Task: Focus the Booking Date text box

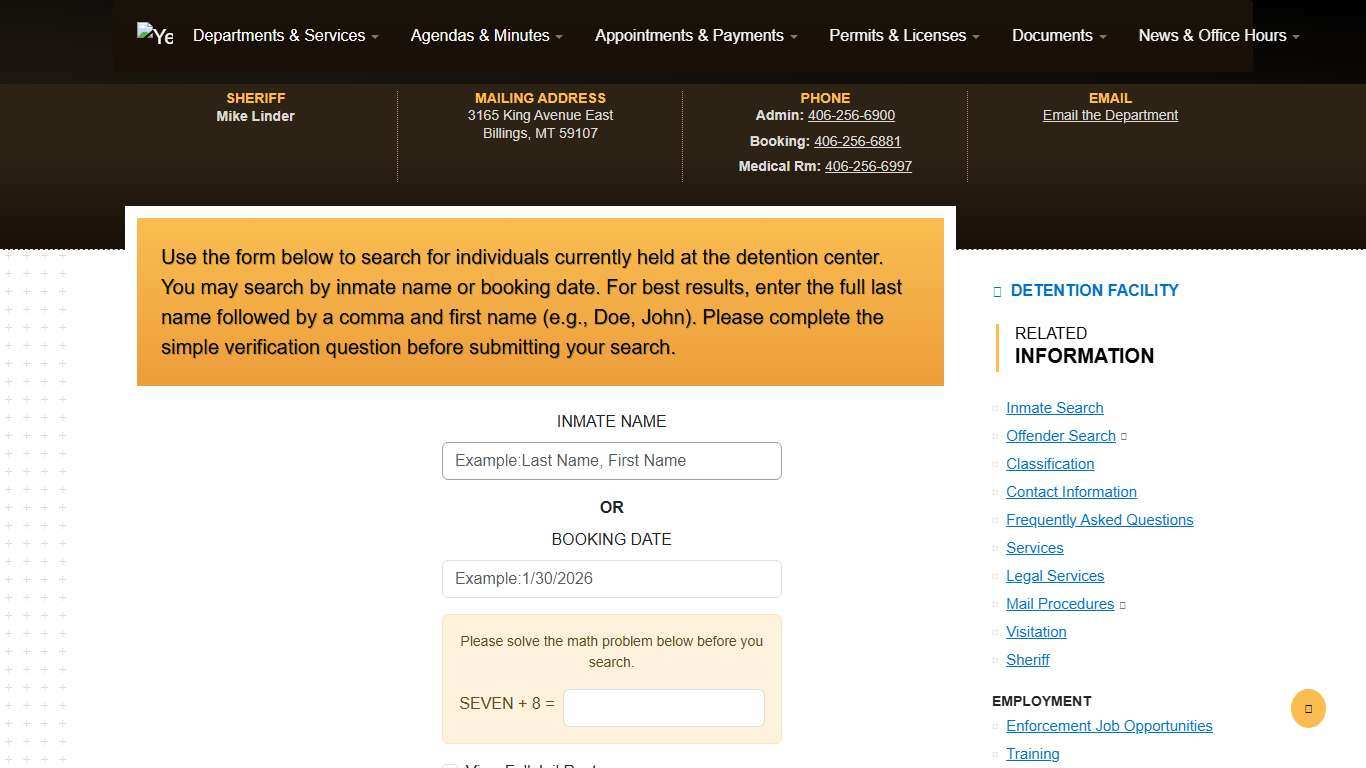Action: (x=611, y=579)
